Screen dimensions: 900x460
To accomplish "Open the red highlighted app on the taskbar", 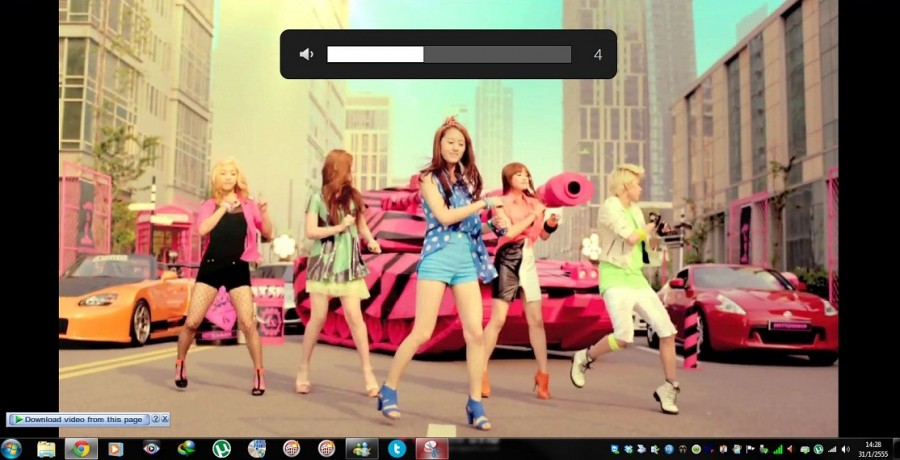I will tap(432, 449).
